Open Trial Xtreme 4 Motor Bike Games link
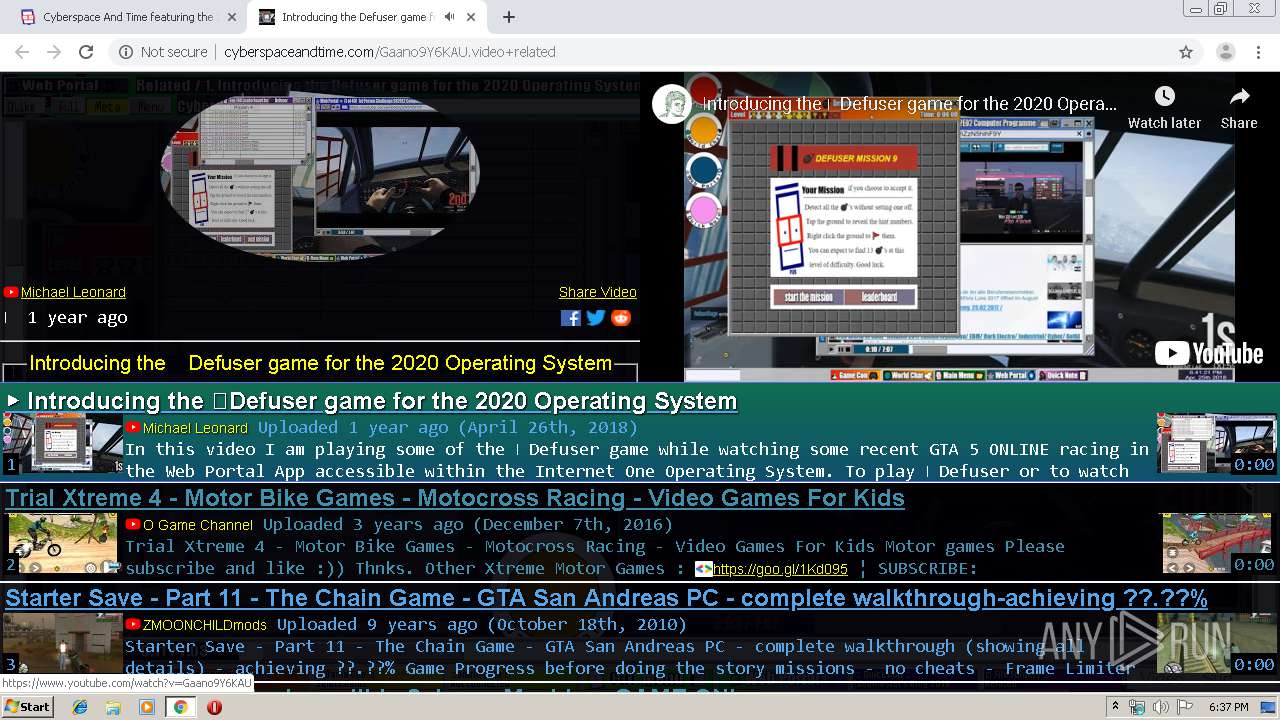1280x720 pixels. tap(455, 498)
